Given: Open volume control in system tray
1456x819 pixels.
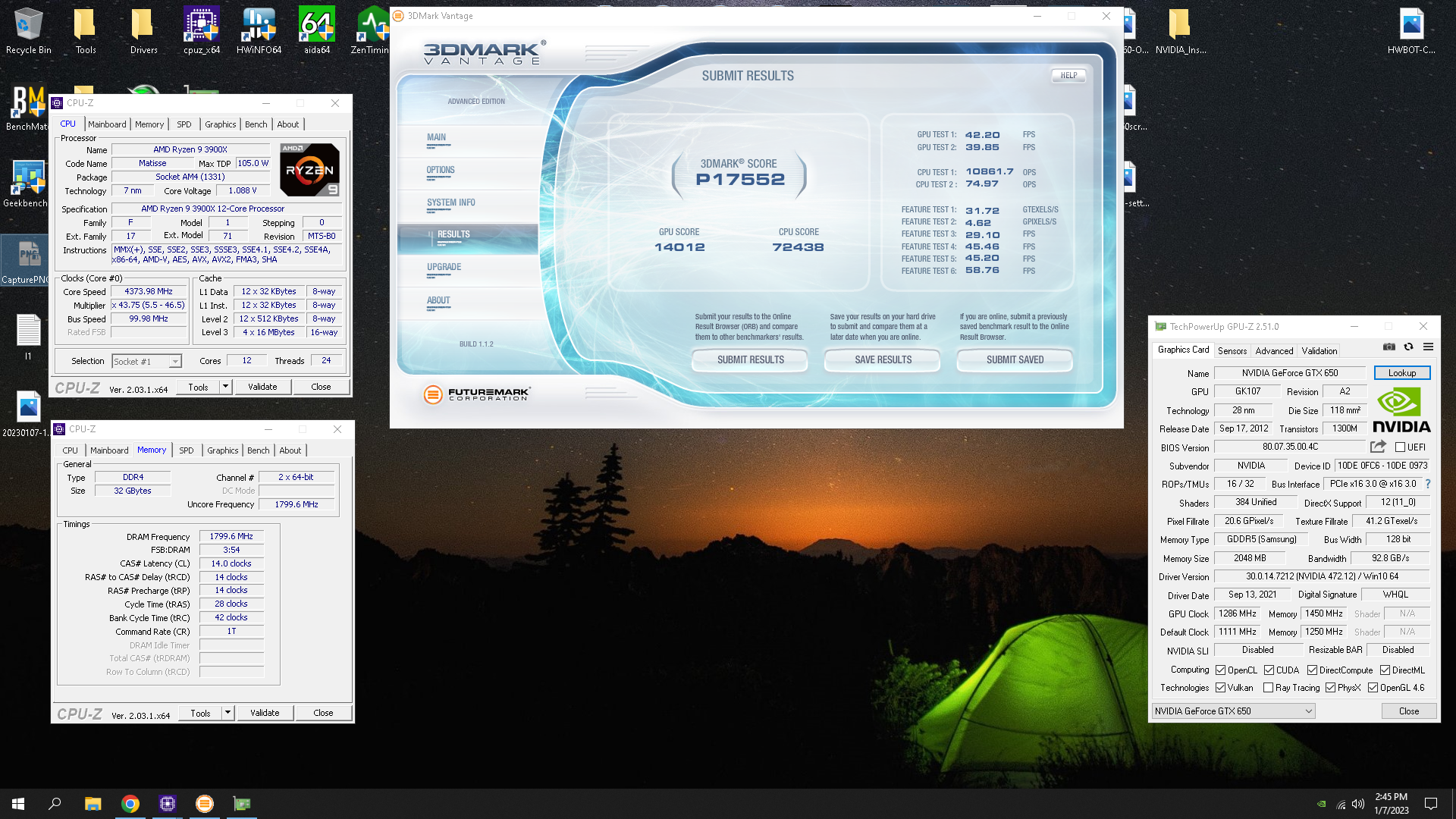Looking at the screenshot, I should point(1358,804).
